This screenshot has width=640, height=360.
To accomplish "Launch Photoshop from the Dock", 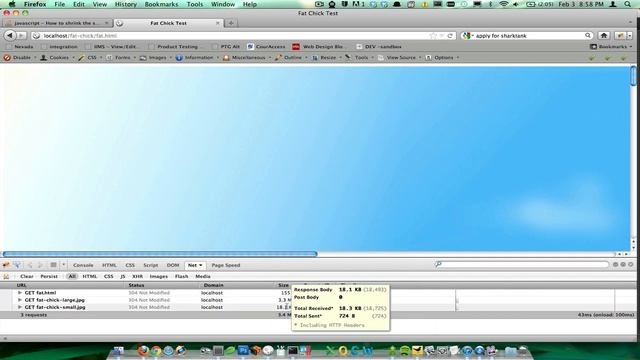I will point(243,351).
